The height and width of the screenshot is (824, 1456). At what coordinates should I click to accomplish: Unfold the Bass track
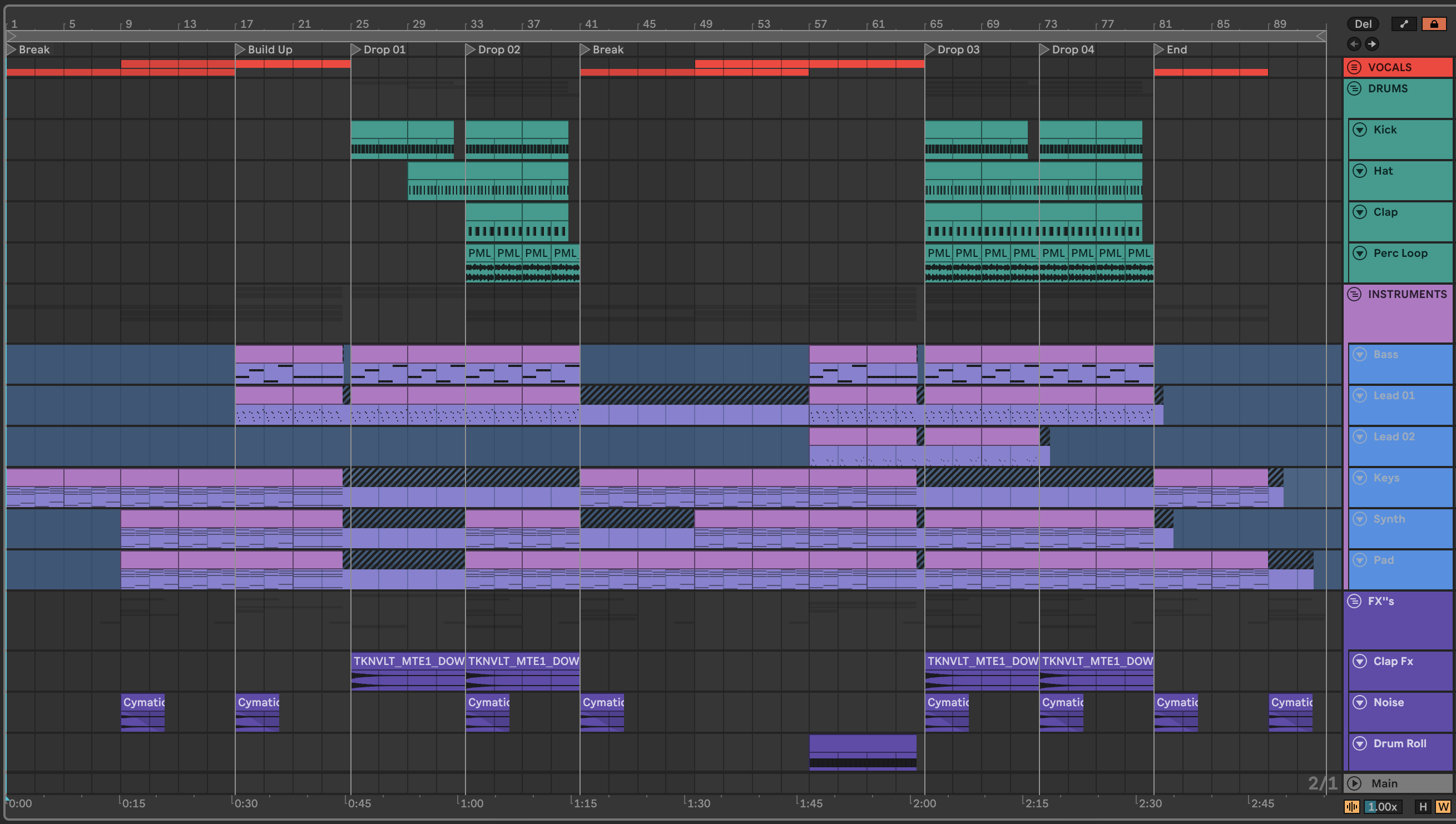click(1360, 354)
